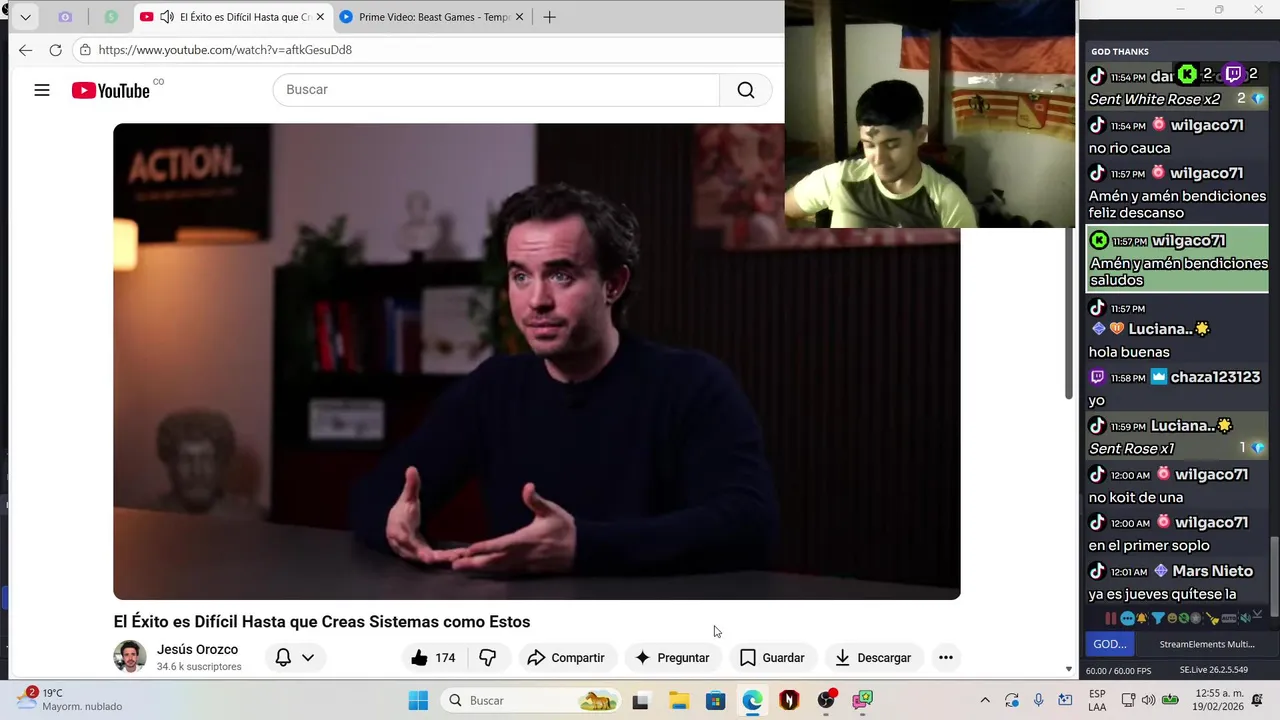Viewport: 1280px width, 720px height.
Task: Reload the current page
Action: coord(55,50)
